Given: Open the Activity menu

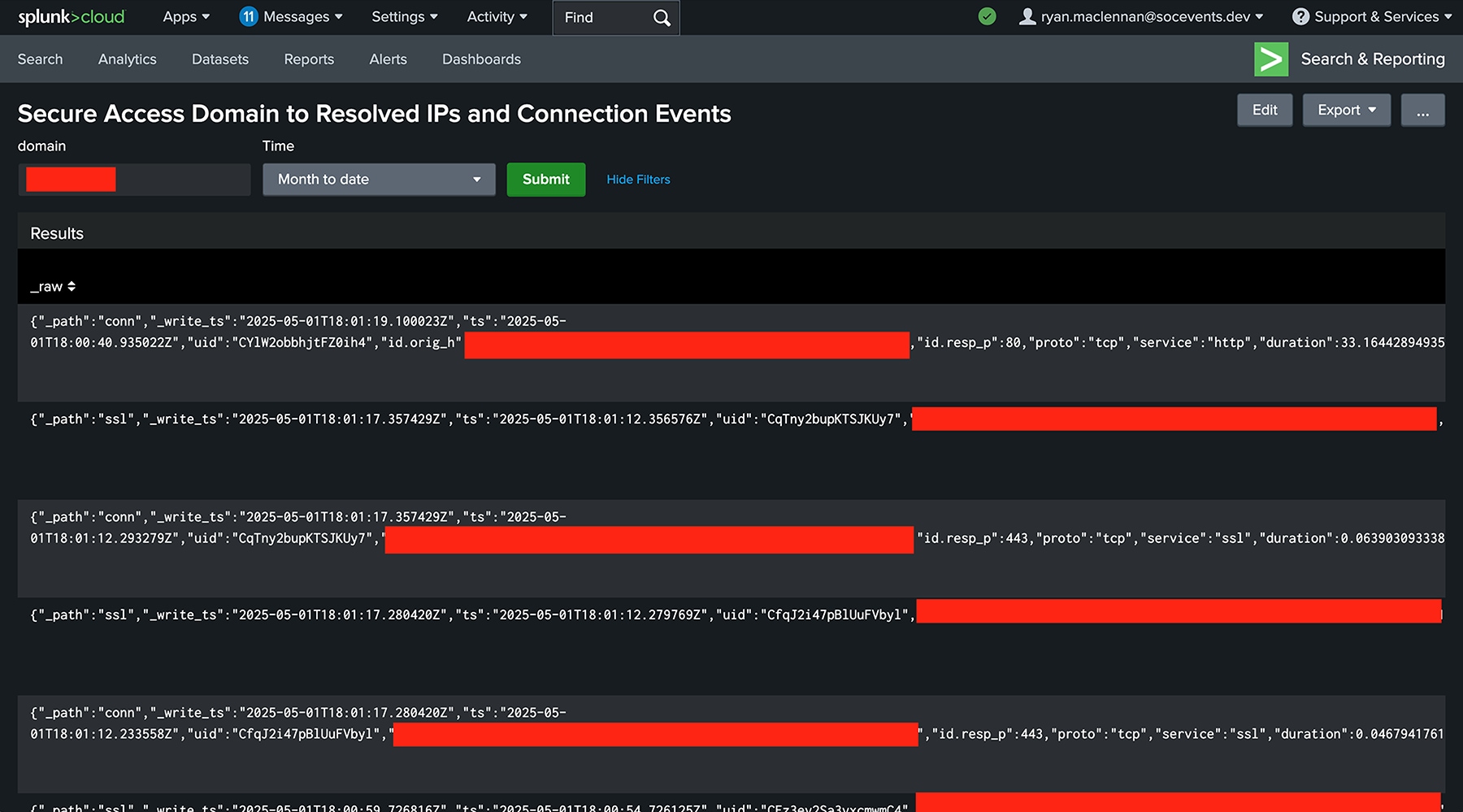Looking at the screenshot, I should (497, 17).
